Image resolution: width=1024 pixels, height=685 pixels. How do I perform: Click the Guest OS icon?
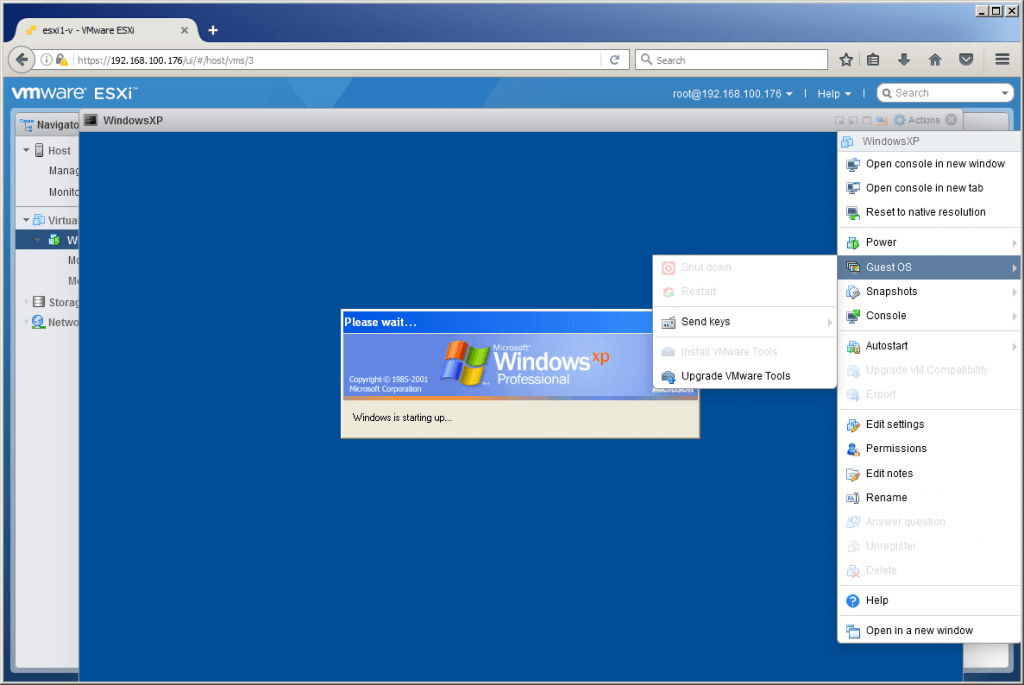click(853, 268)
